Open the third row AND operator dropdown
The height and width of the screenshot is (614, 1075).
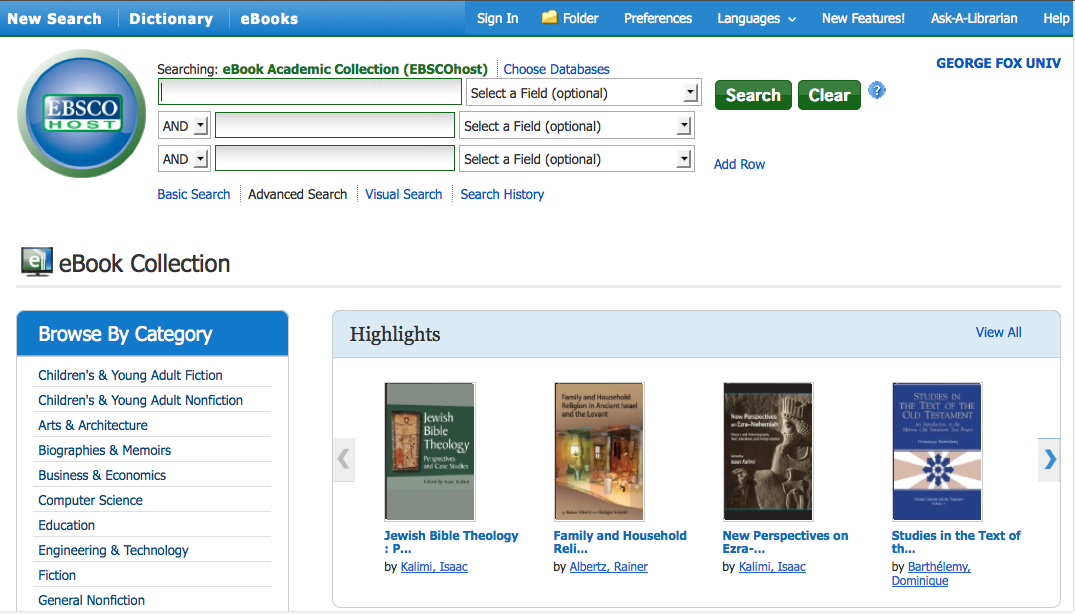tap(184, 159)
